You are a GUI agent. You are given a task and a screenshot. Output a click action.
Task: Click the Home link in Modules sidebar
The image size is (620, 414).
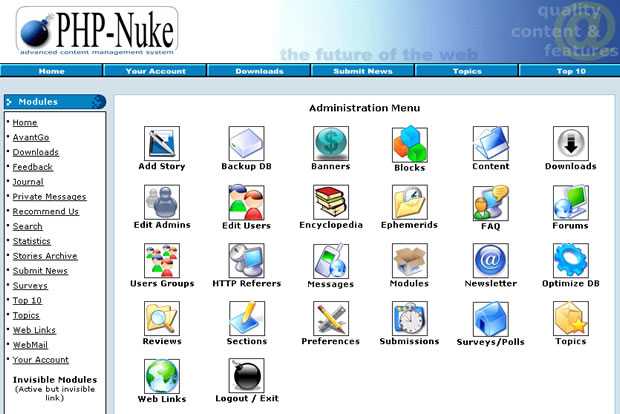[25, 123]
